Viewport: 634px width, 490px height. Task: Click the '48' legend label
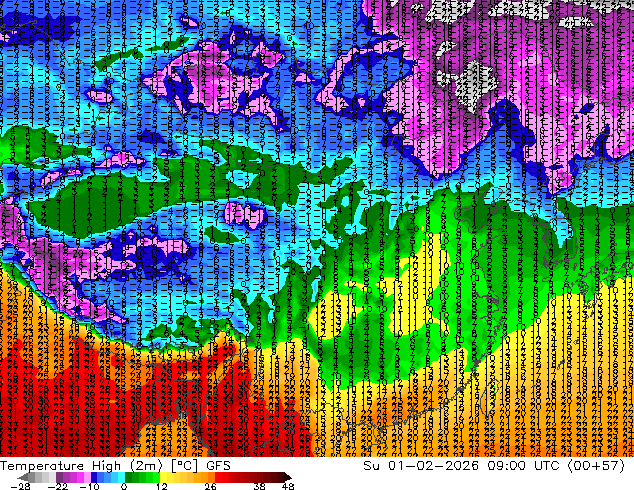click(288, 486)
